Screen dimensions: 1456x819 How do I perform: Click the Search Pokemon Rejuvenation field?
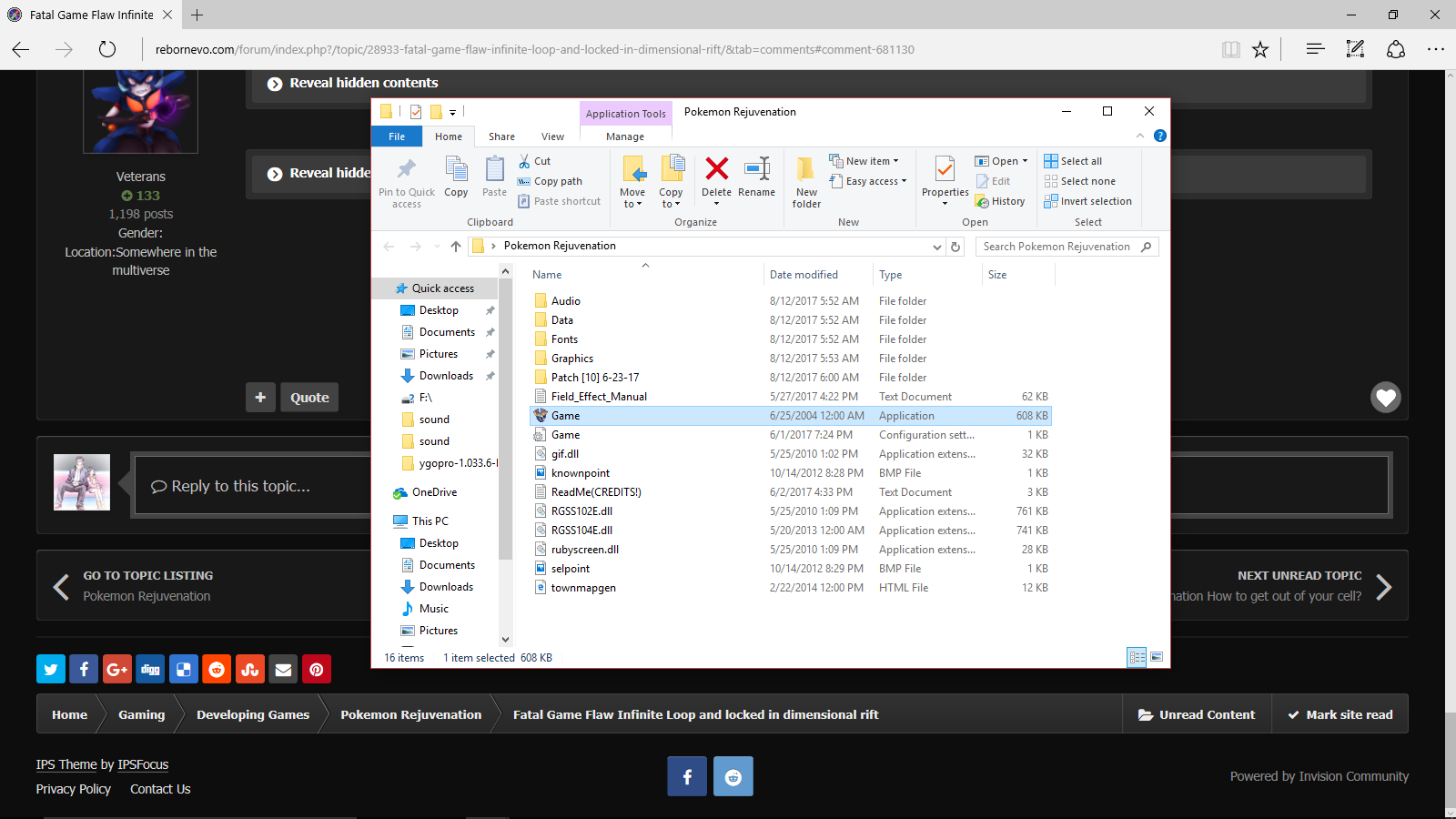pos(1057,247)
